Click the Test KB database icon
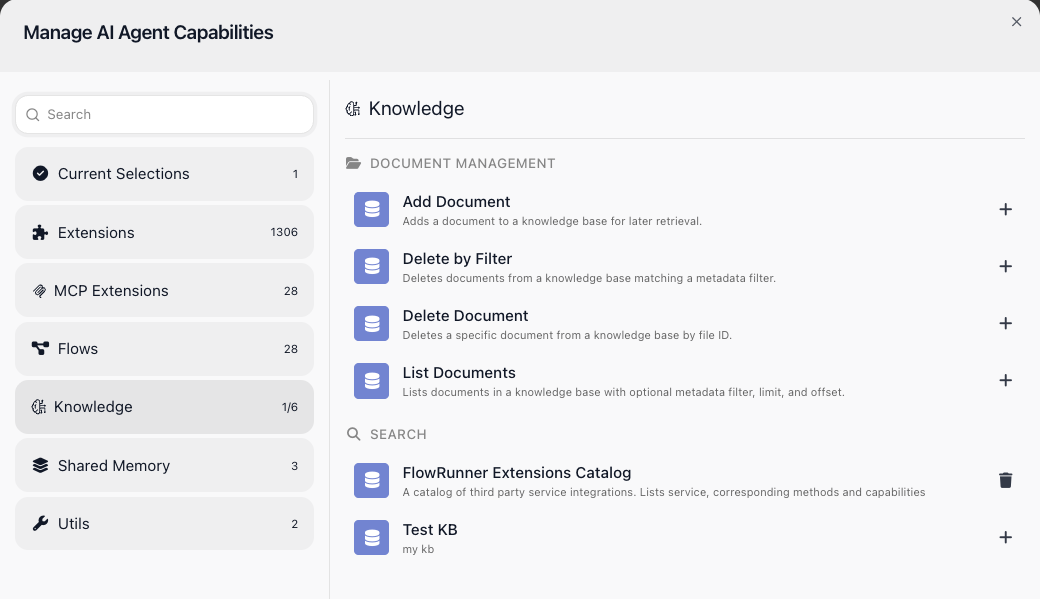1040x599 pixels. (371, 537)
